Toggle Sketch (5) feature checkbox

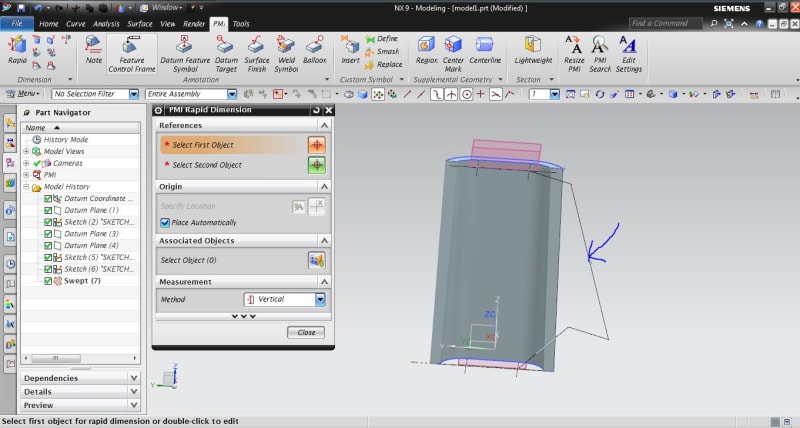(48, 257)
